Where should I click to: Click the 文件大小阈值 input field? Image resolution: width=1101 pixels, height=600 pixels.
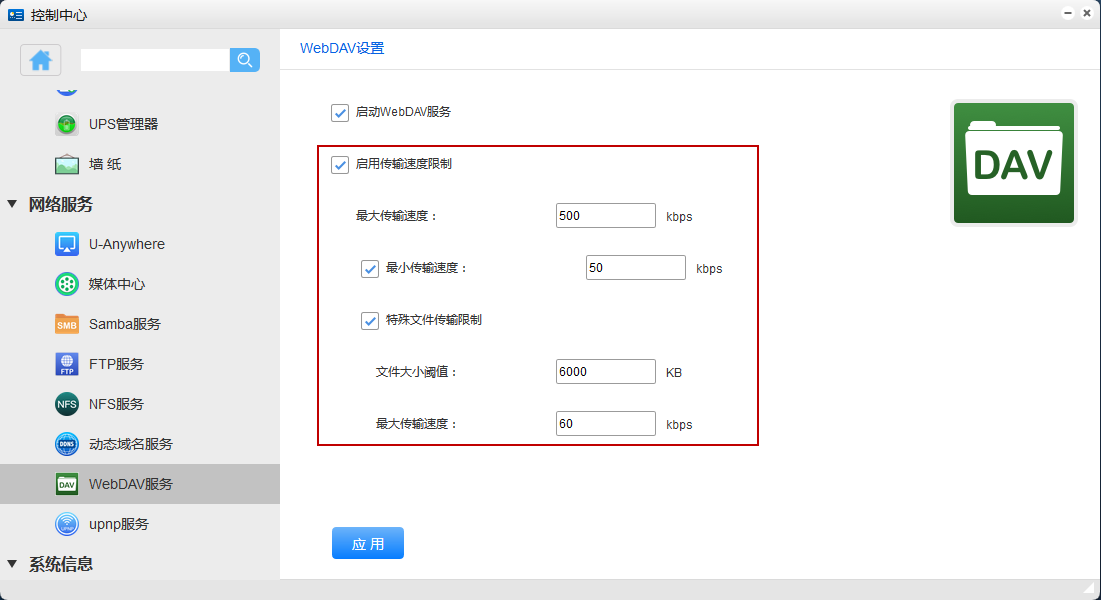pyautogui.click(x=606, y=372)
